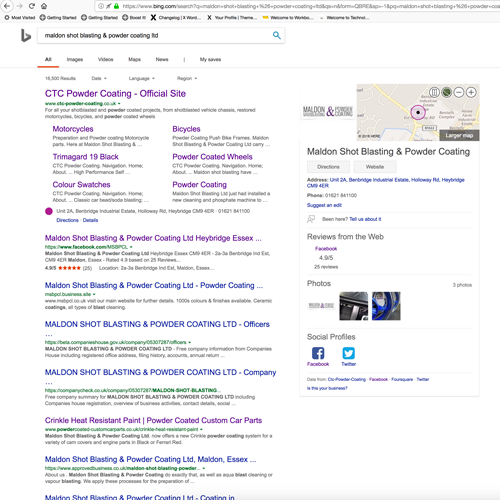Switch to the Images tab
This screenshot has height=500, width=500.
pos(75,59)
